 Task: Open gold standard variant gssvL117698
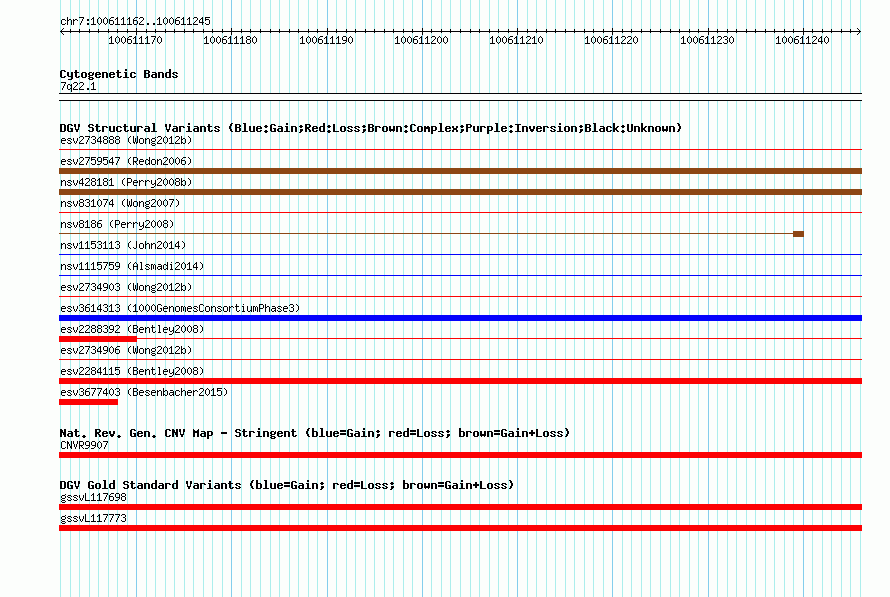tap(93, 497)
